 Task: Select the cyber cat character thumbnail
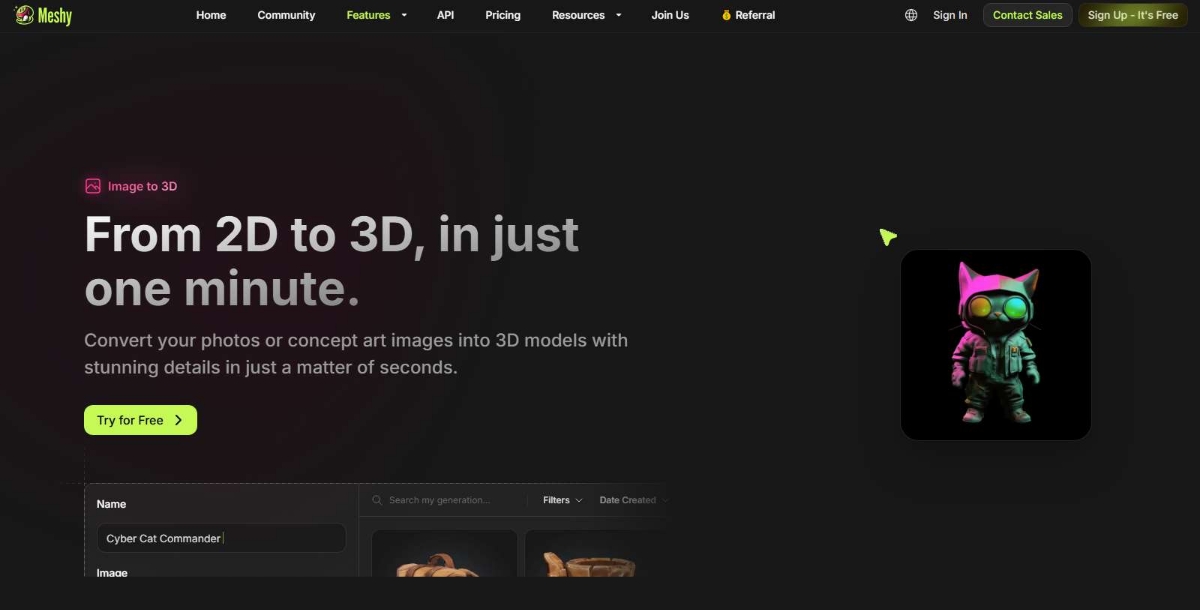995,345
